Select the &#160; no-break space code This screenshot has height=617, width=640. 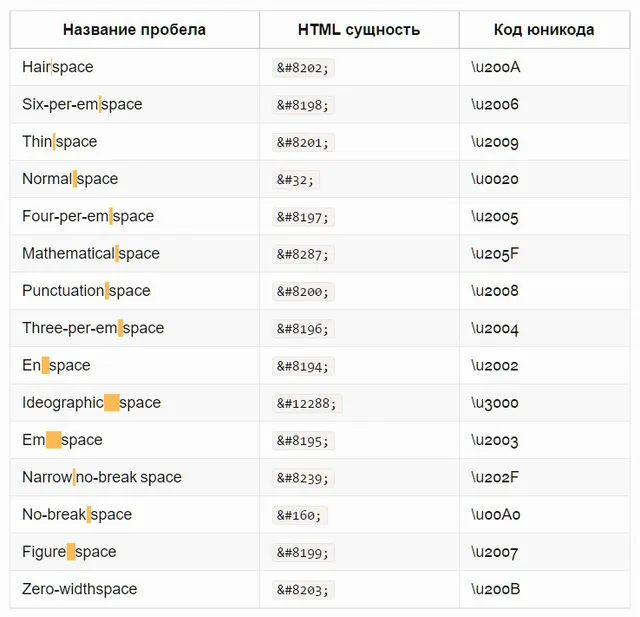click(x=300, y=515)
